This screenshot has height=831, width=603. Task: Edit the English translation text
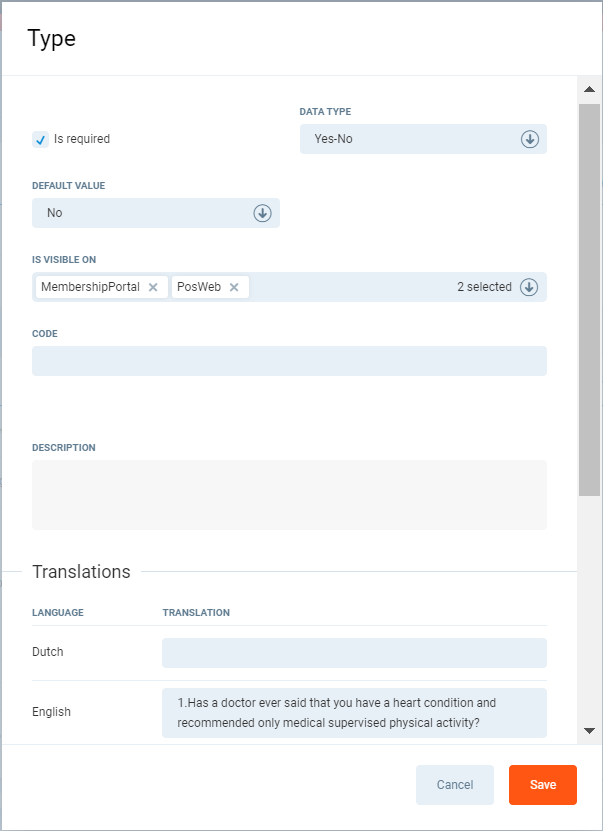click(x=354, y=712)
